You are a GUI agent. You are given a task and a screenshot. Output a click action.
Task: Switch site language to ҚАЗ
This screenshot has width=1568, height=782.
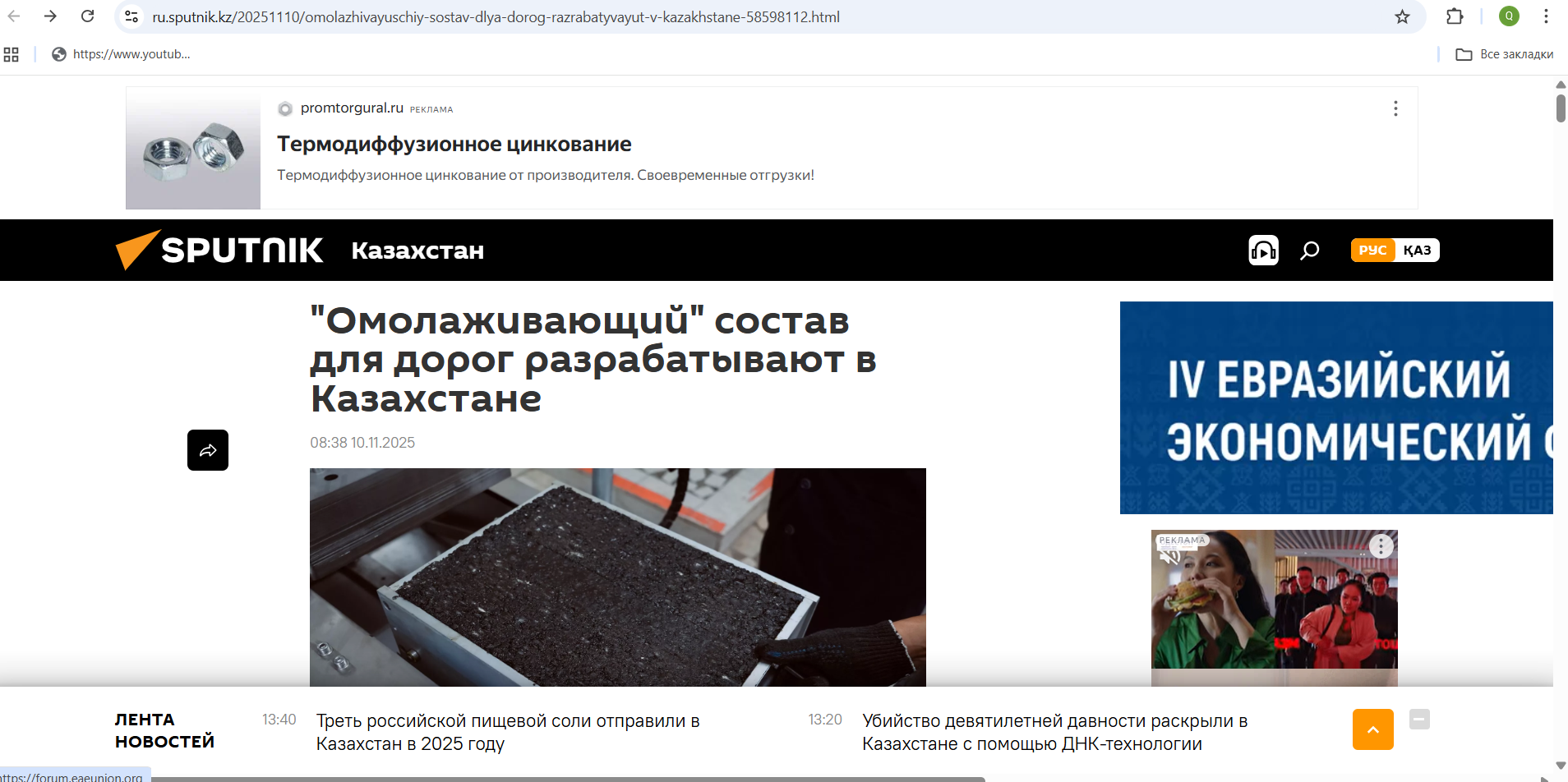coord(1417,250)
